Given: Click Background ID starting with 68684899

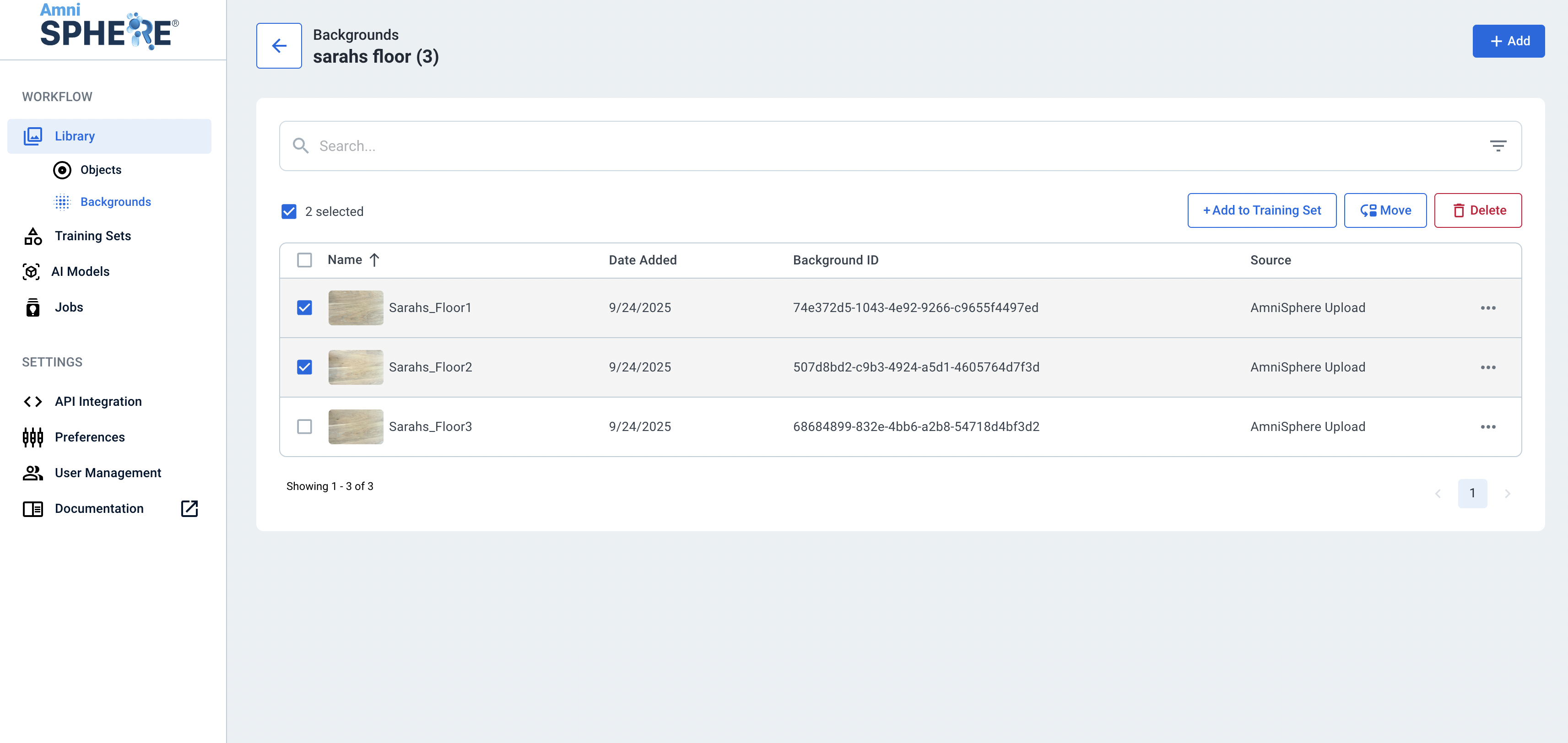Looking at the screenshot, I should (916, 427).
